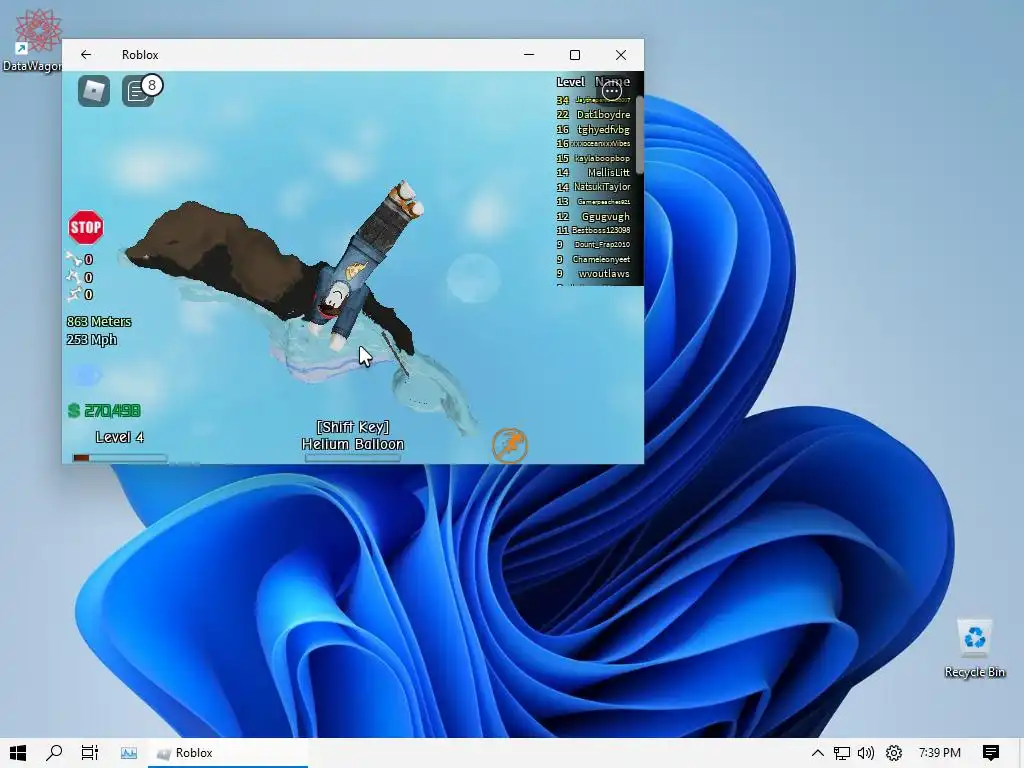Click the red STOP sign
The height and width of the screenshot is (768, 1024).
point(86,227)
